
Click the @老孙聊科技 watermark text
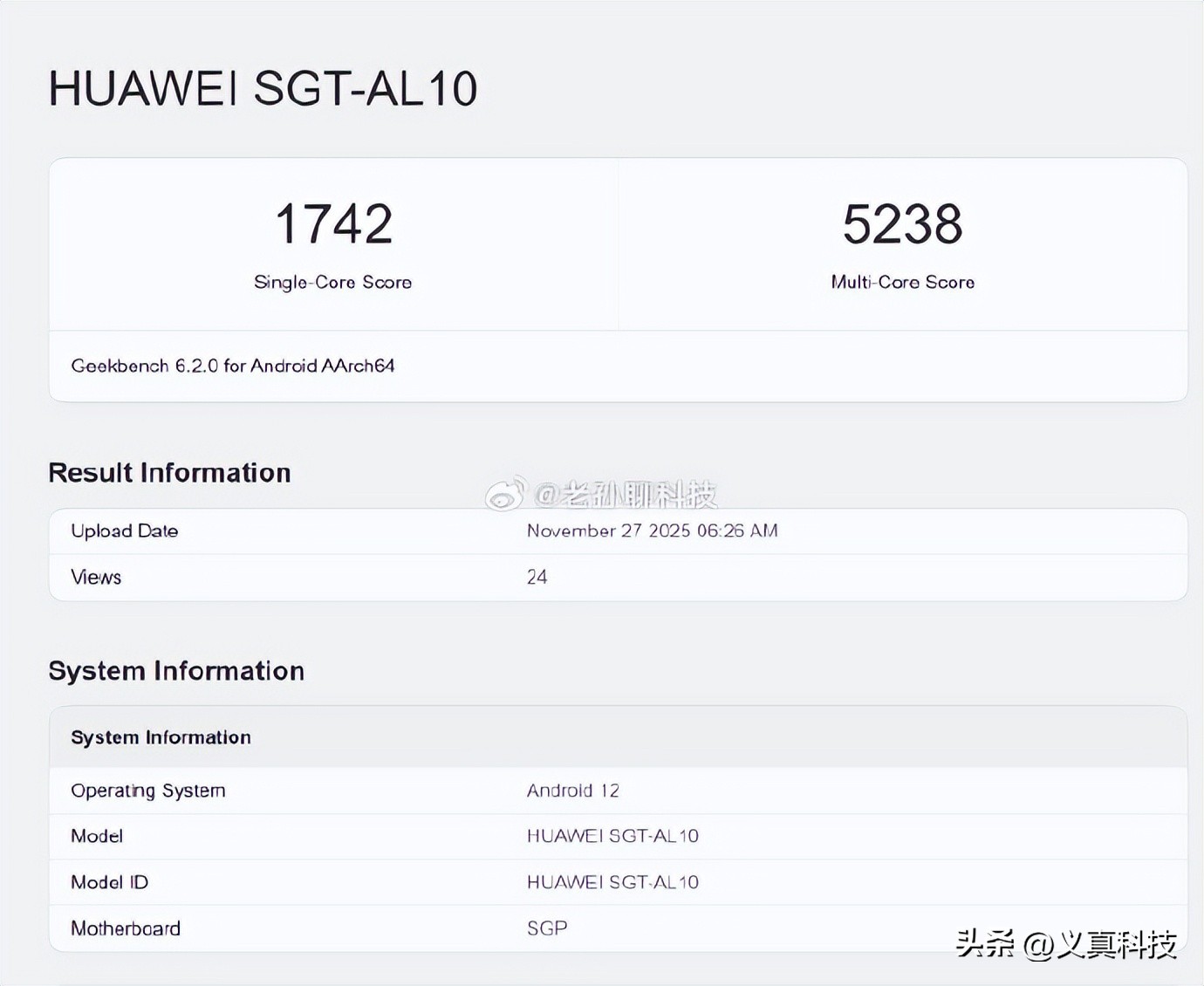625,495
